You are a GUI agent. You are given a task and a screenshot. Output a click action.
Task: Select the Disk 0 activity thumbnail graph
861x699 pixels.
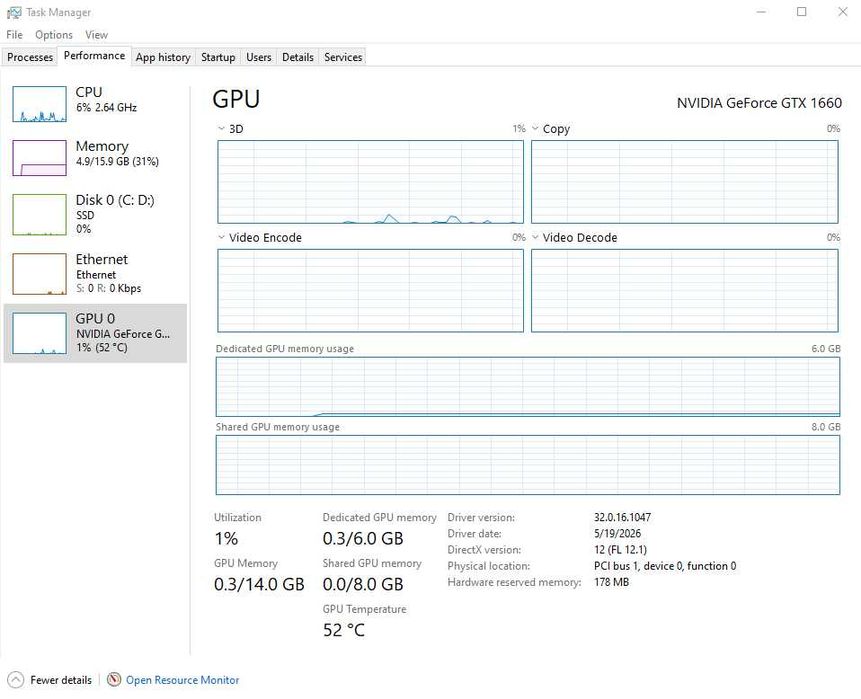click(x=40, y=215)
